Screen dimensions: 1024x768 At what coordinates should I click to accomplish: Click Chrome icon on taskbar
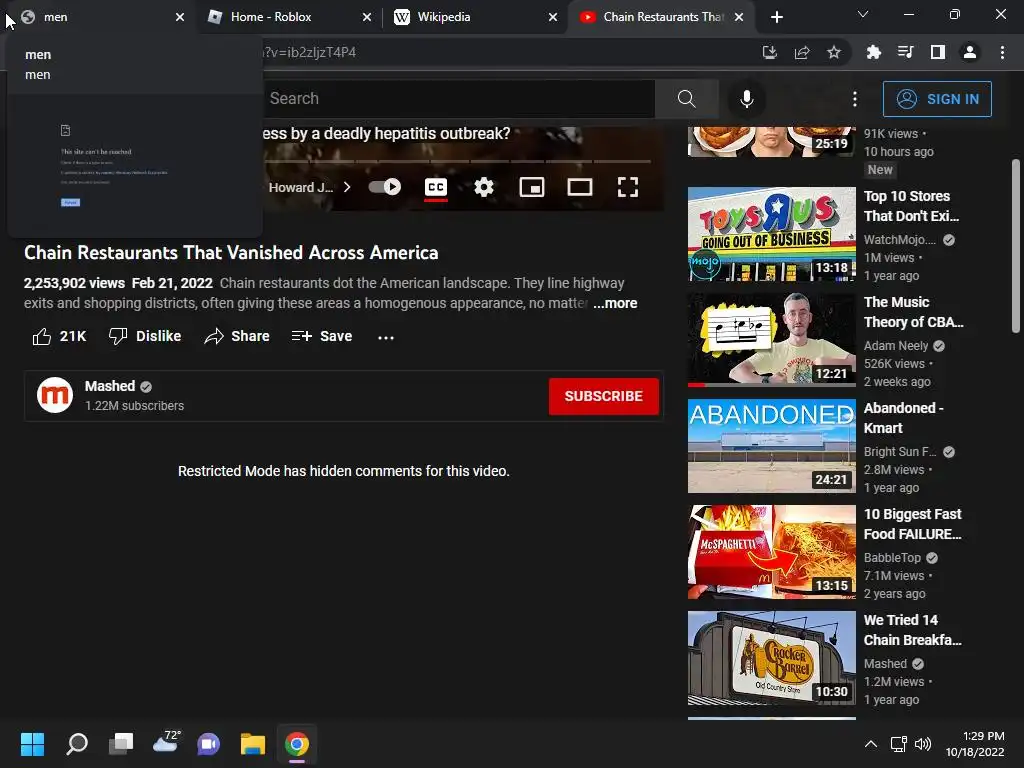[x=296, y=744]
